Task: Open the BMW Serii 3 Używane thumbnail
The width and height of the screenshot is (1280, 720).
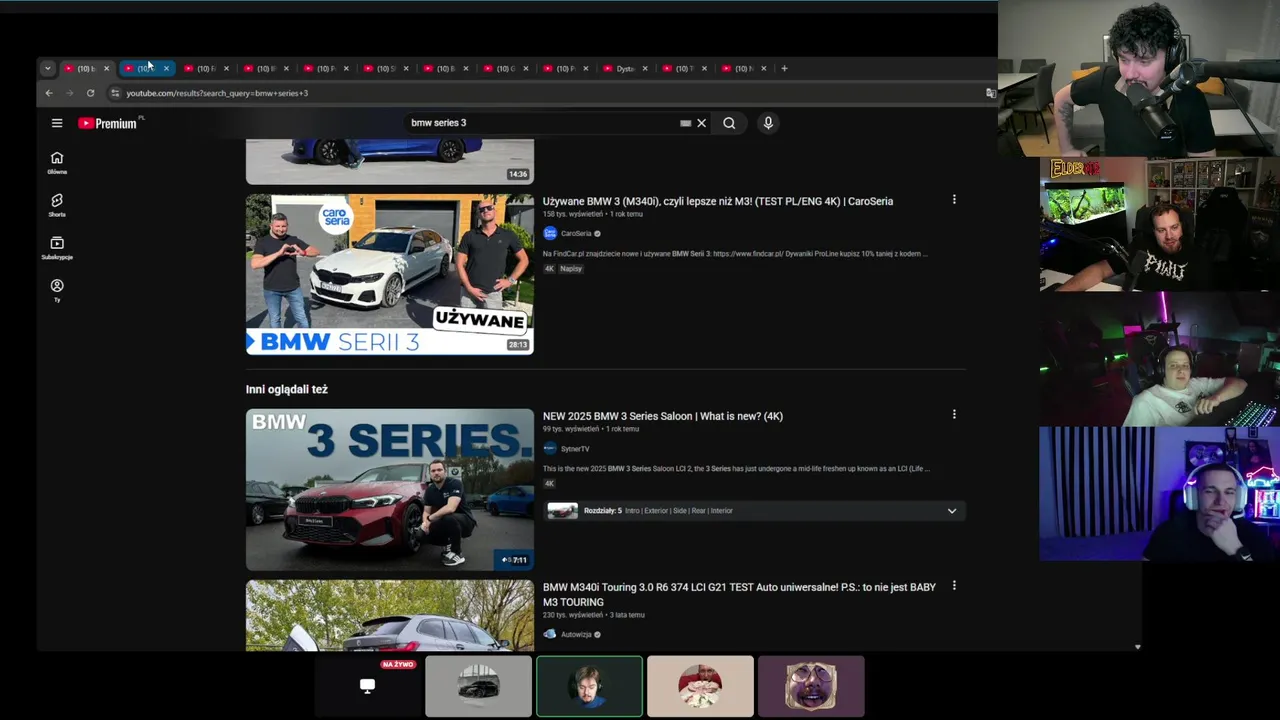Action: tap(390, 274)
